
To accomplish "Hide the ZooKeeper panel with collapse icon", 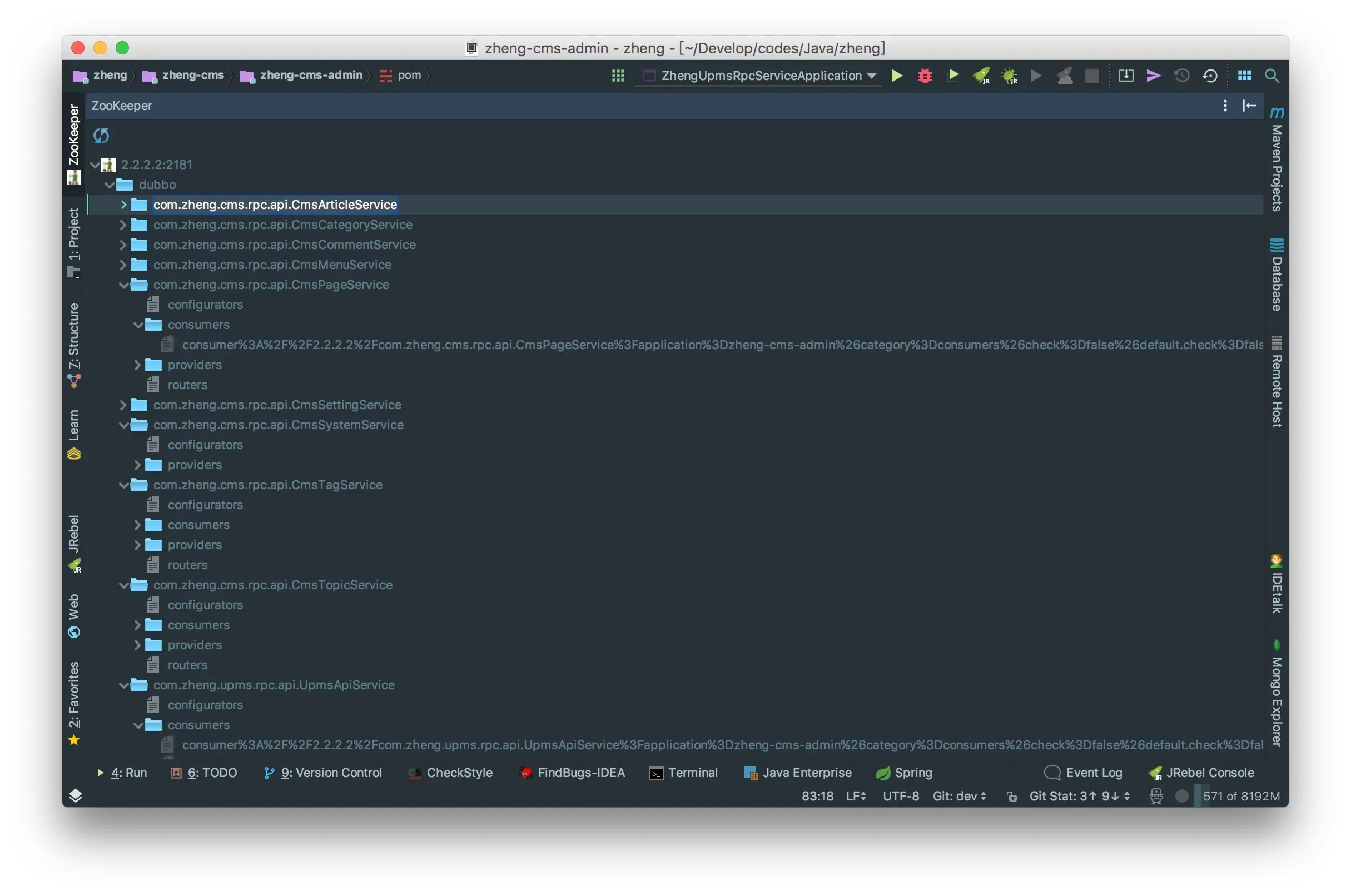I will tap(1249, 106).
